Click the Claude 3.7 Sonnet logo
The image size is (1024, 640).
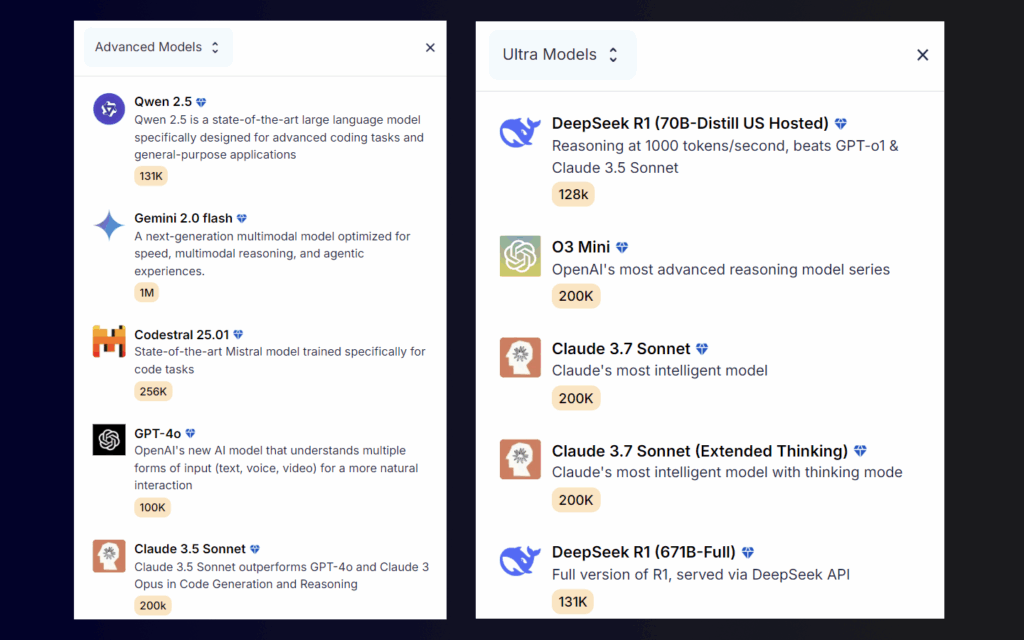click(x=520, y=357)
